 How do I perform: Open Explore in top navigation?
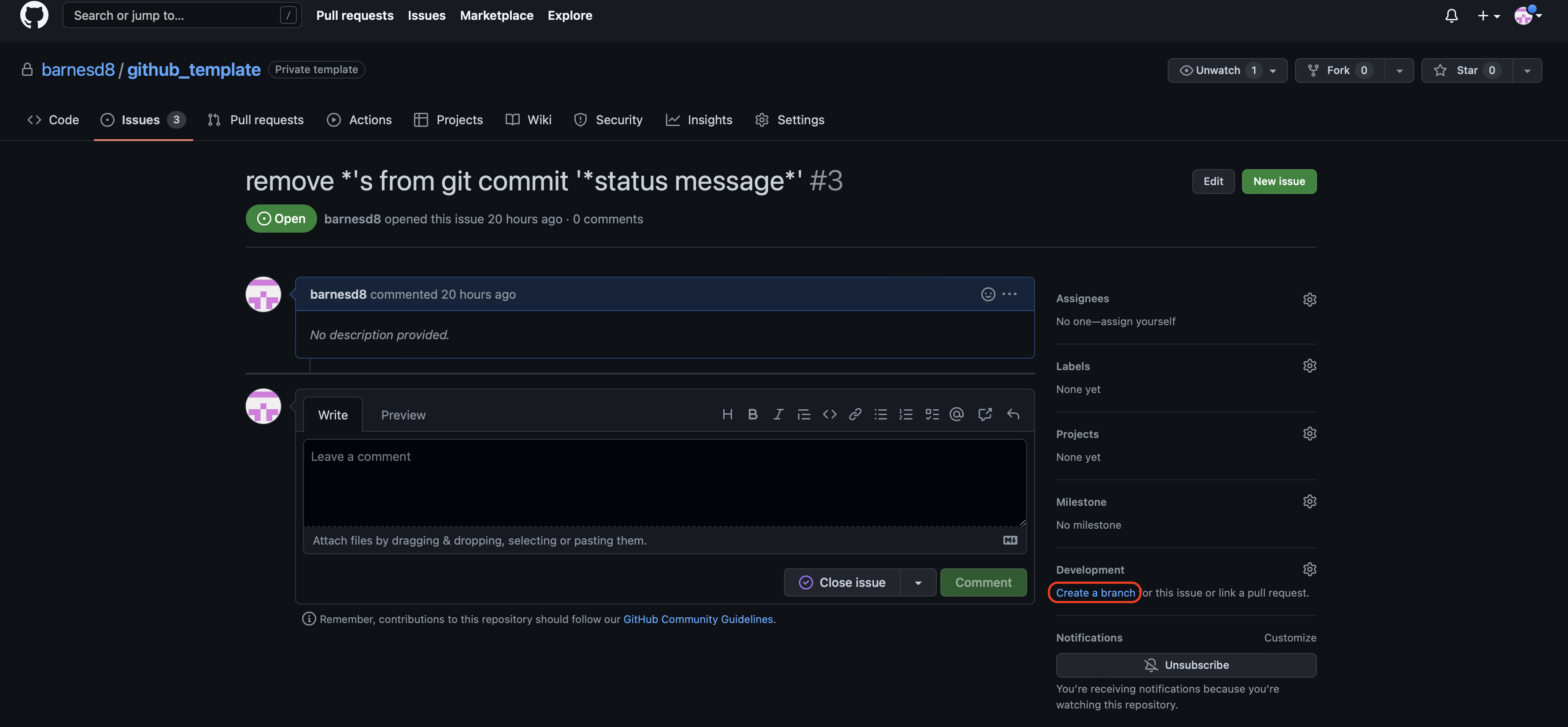569,16
